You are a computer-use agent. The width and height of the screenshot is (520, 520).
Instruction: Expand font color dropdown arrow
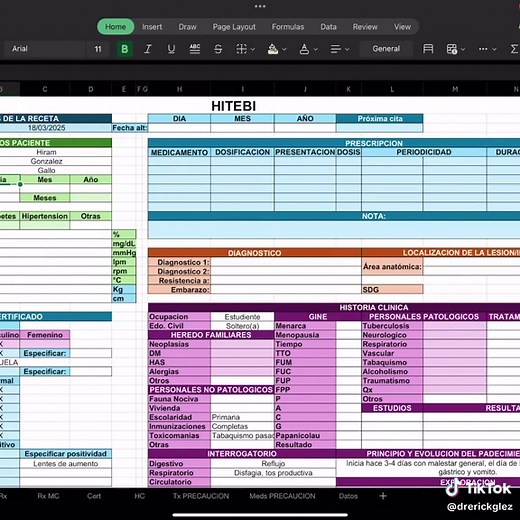(316, 49)
